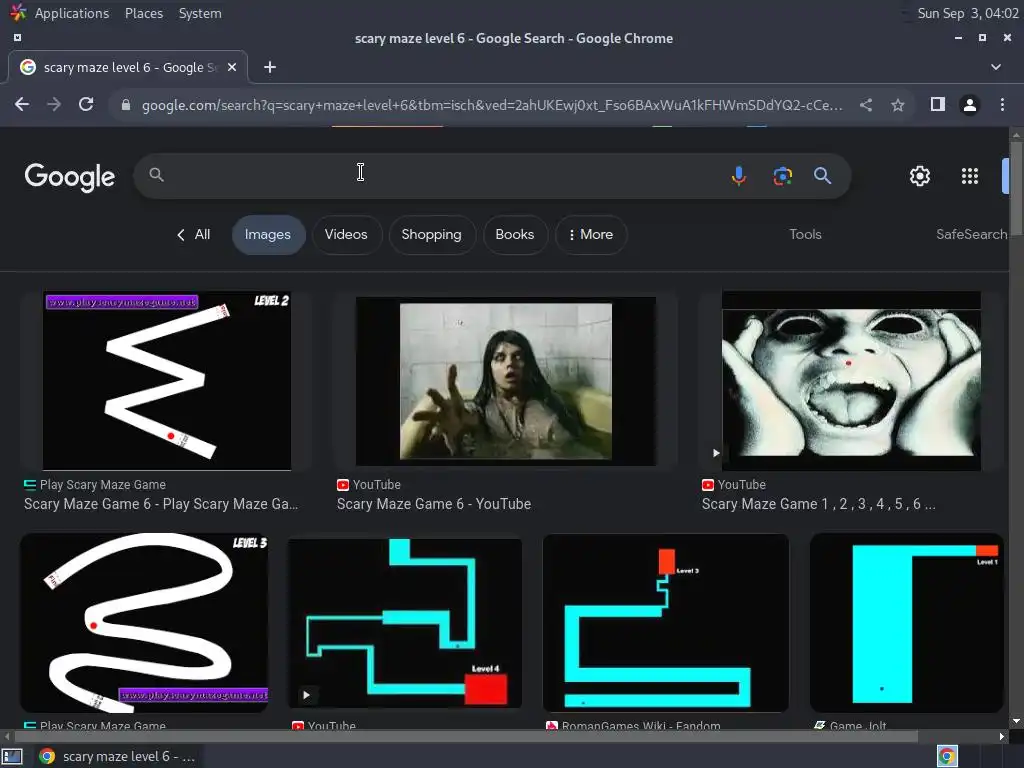
Task: Open the Game Jolt Level 1 thumbnail
Action: (x=906, y=622)
